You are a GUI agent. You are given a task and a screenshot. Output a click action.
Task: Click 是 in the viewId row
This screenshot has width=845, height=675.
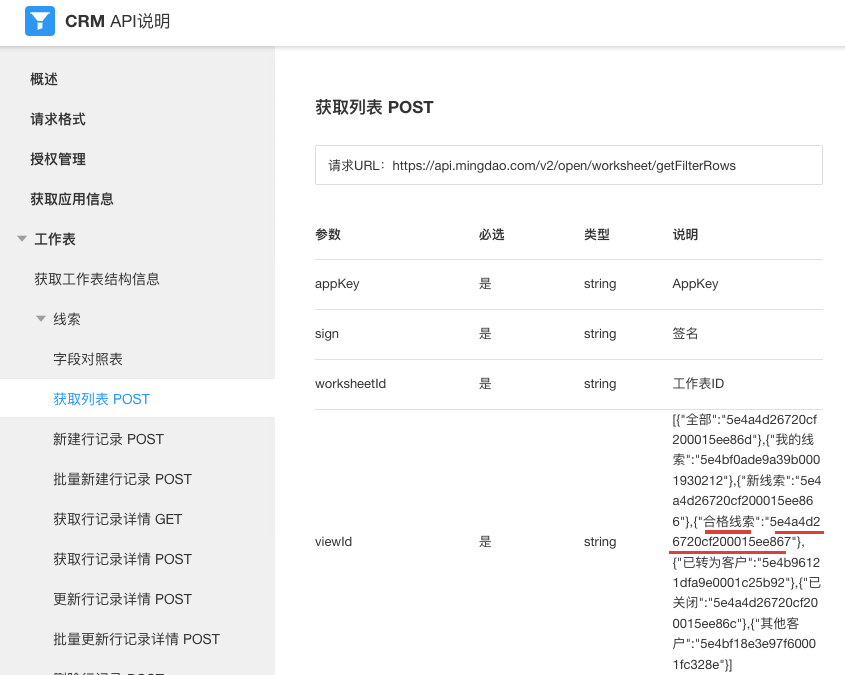(485, 541)
